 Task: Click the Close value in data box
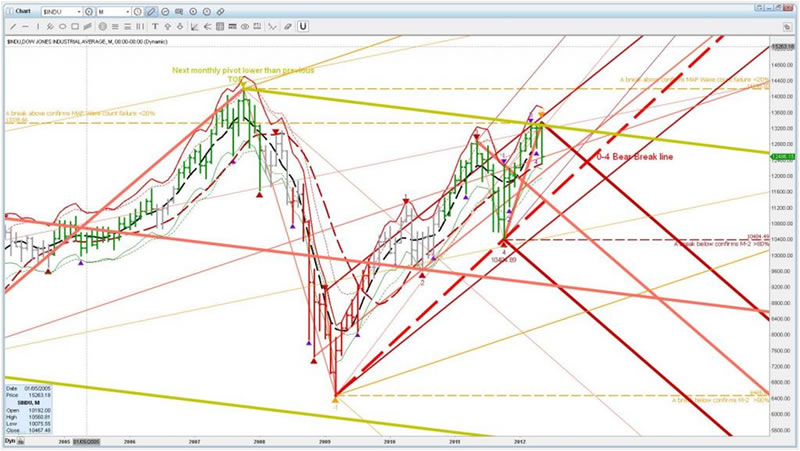tap(40, 431)
